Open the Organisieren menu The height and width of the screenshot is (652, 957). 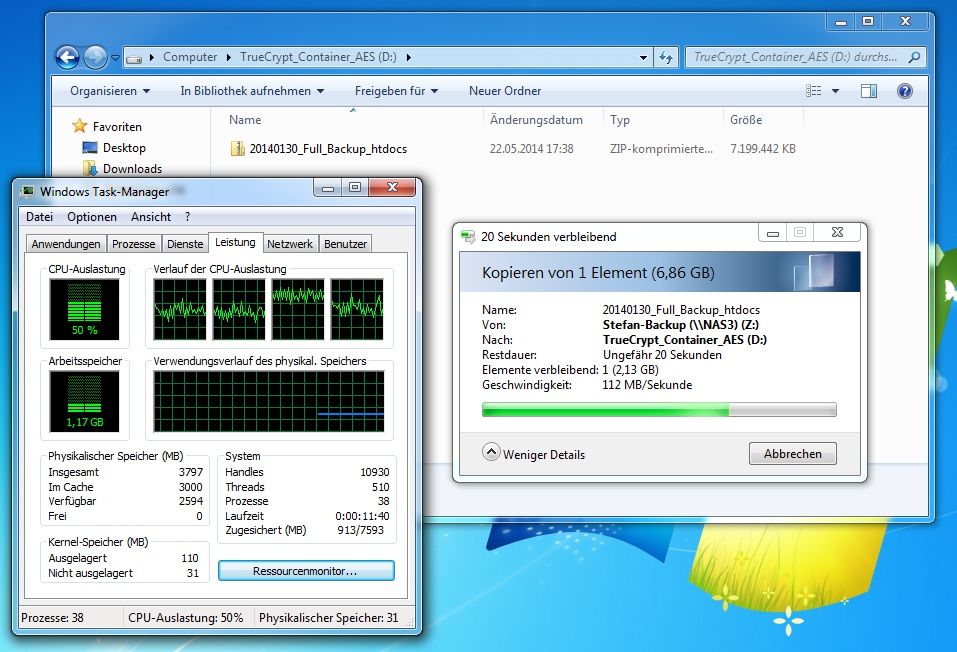click(110, 91)
